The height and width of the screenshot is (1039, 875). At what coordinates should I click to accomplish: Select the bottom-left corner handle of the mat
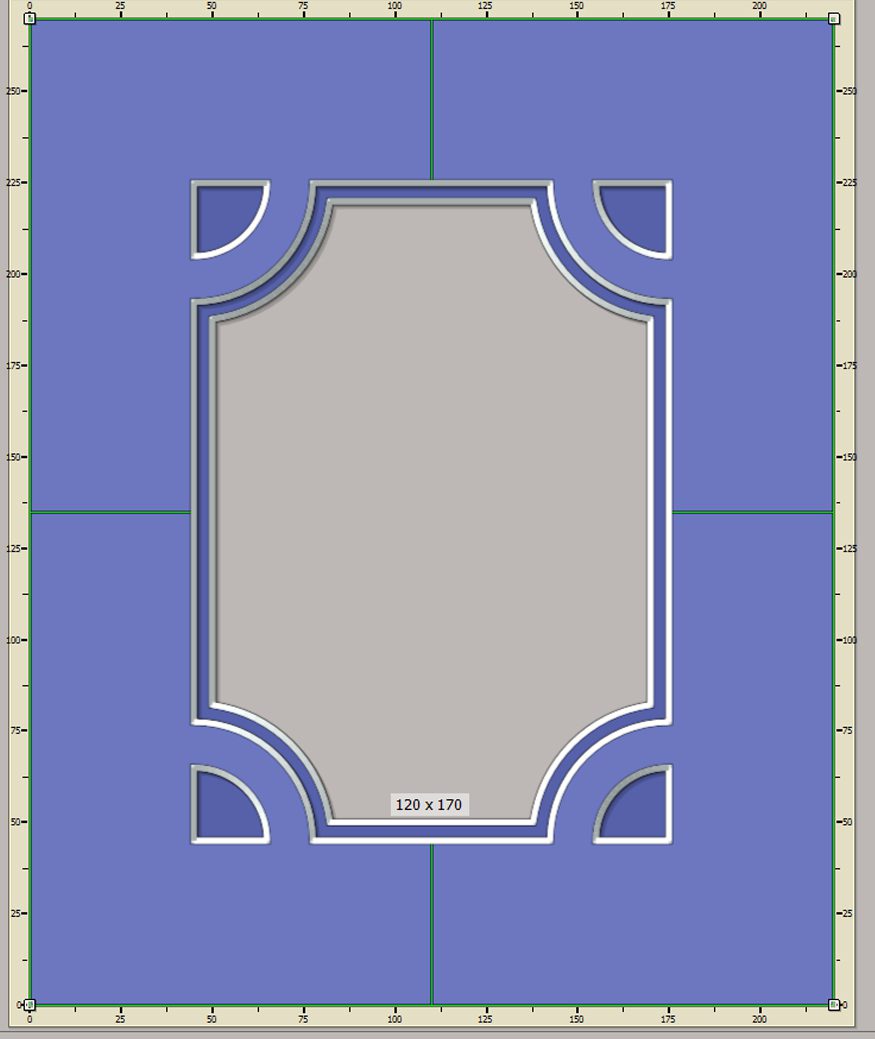pos(30,1005)
